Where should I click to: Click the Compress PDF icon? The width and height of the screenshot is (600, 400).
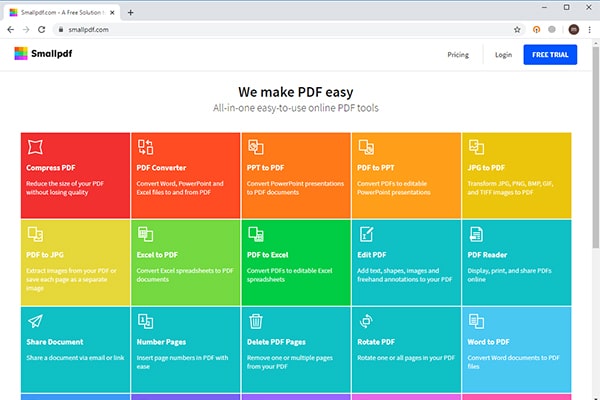pos(35,147)
